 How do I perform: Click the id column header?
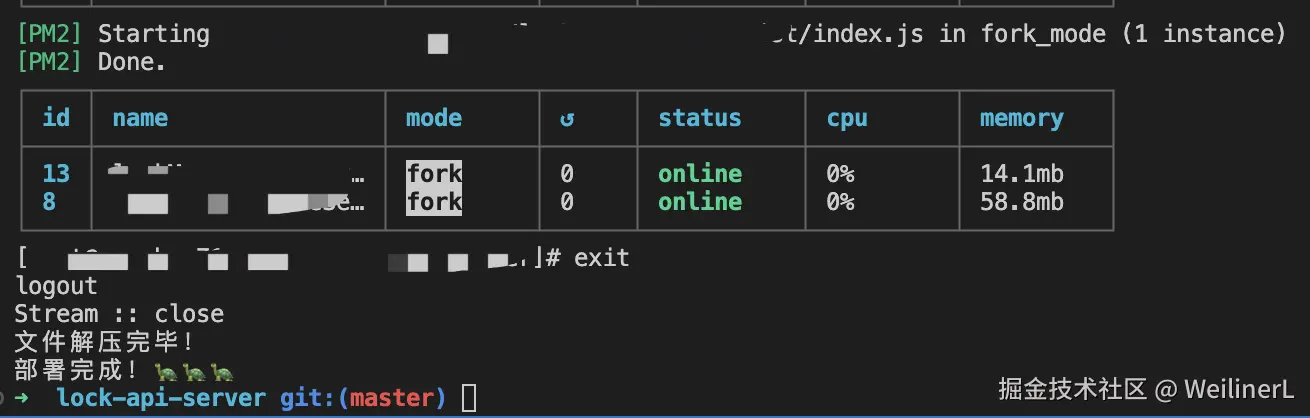(x=56, y=118)
